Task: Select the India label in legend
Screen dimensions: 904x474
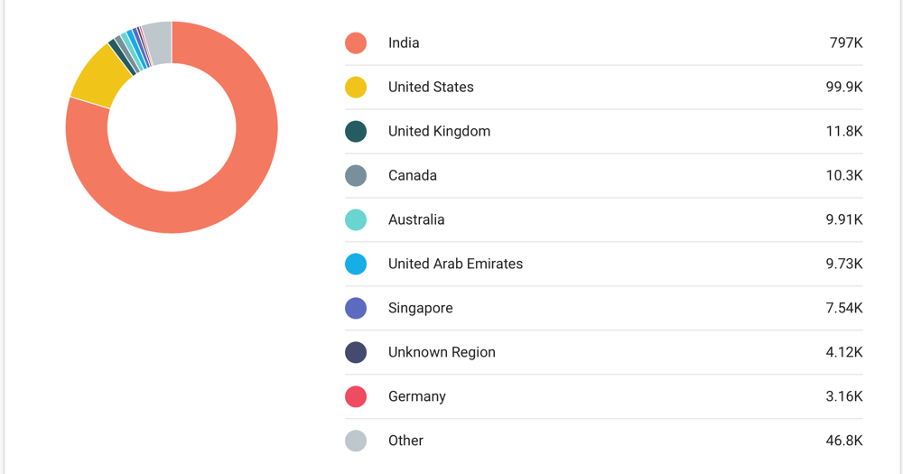Action: click(404, 43)
